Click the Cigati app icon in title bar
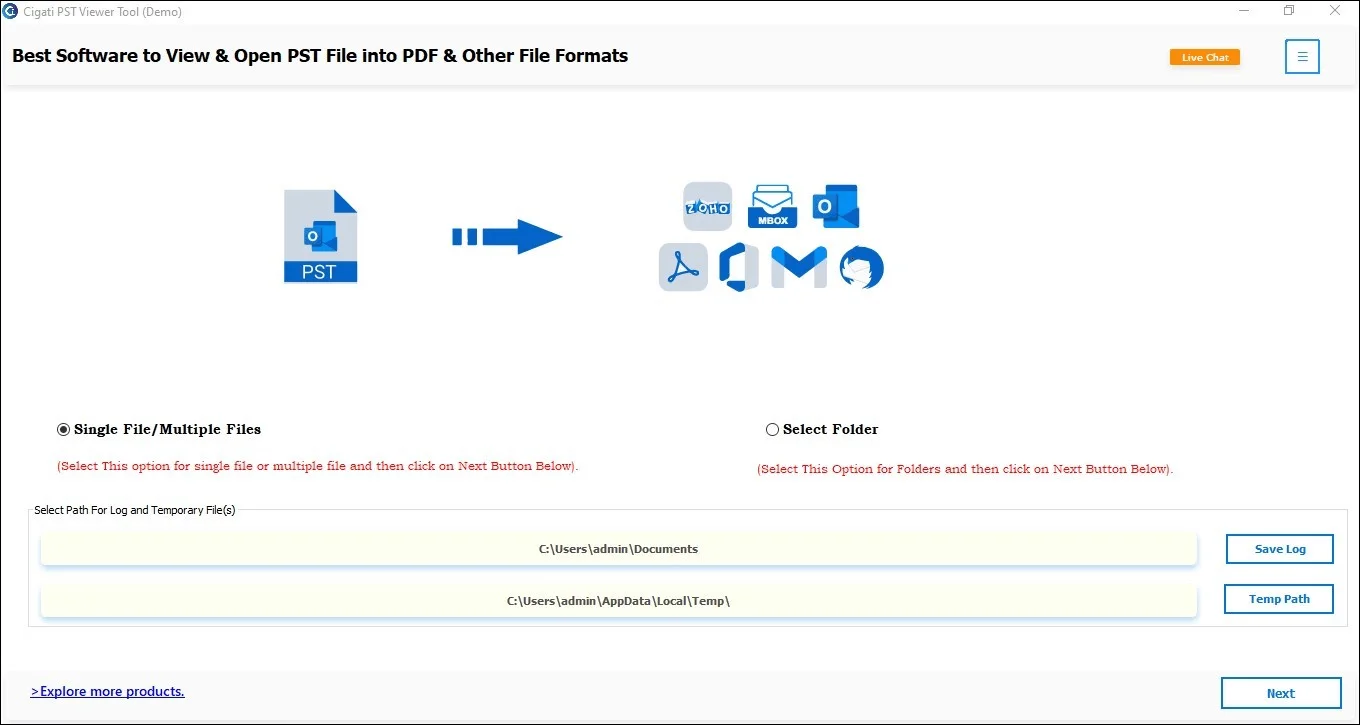Image resolution: width=1360 pixels, height=725 pixels. pos(11,12)
